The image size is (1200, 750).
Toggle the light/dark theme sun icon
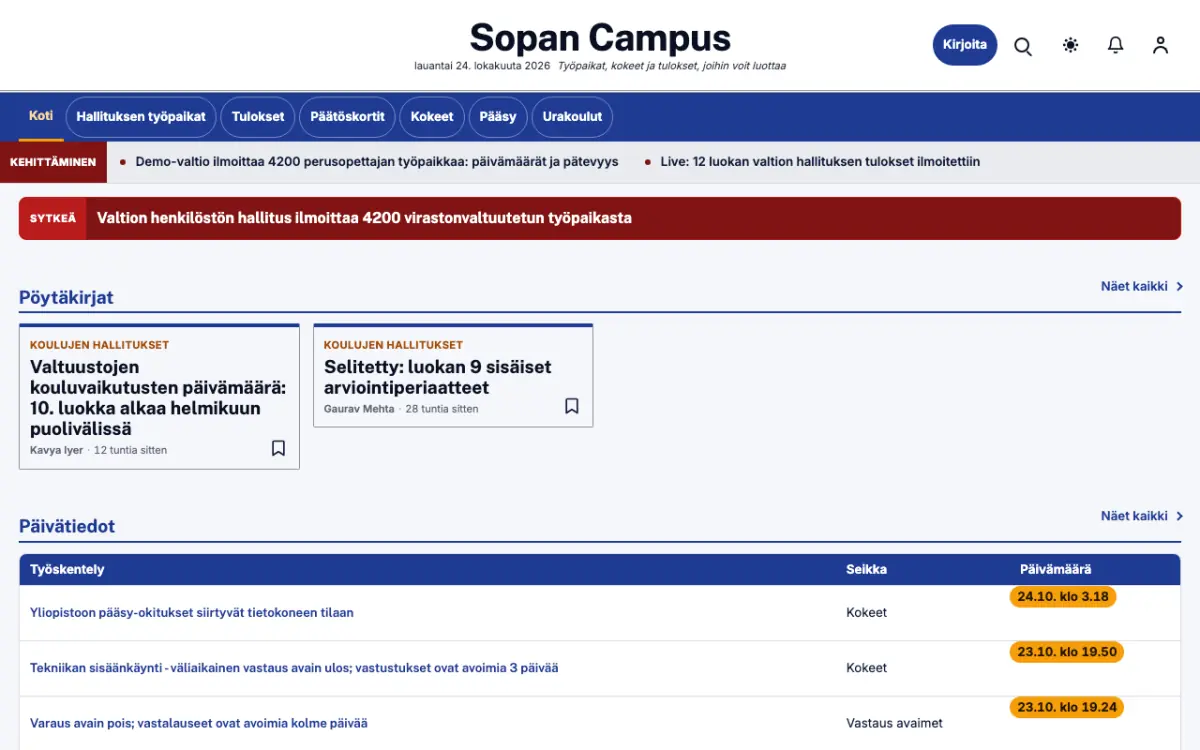(1070, 45)
